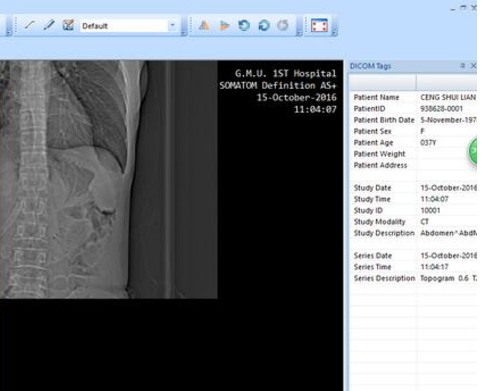Open the Default preset dropdown
The image size is (483, 391).
[129, 26]
